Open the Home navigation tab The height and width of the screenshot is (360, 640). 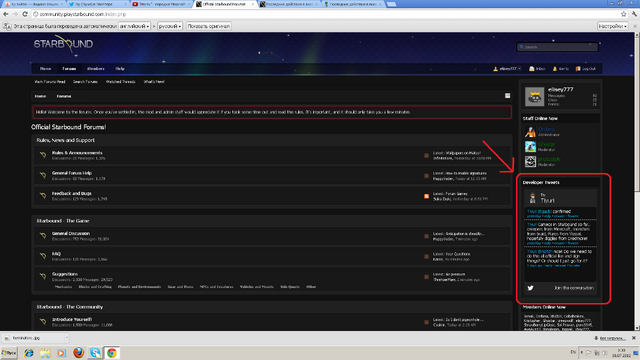pos(45,69)
